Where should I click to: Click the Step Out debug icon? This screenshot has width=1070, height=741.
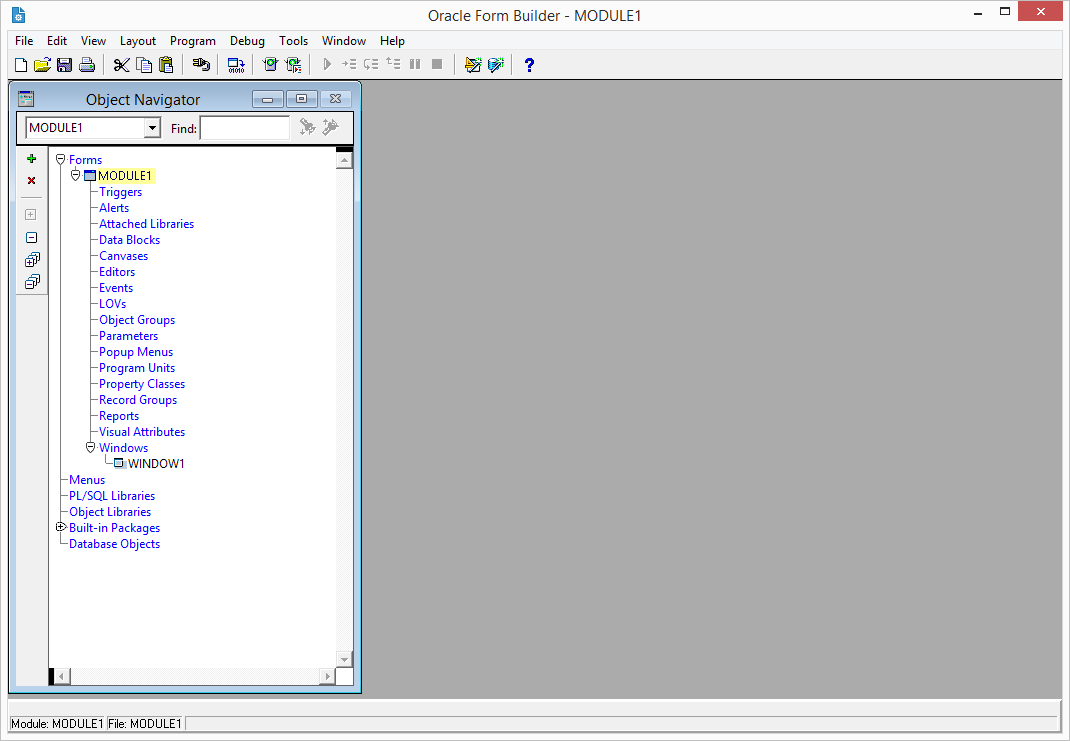[x=393, y=64]
